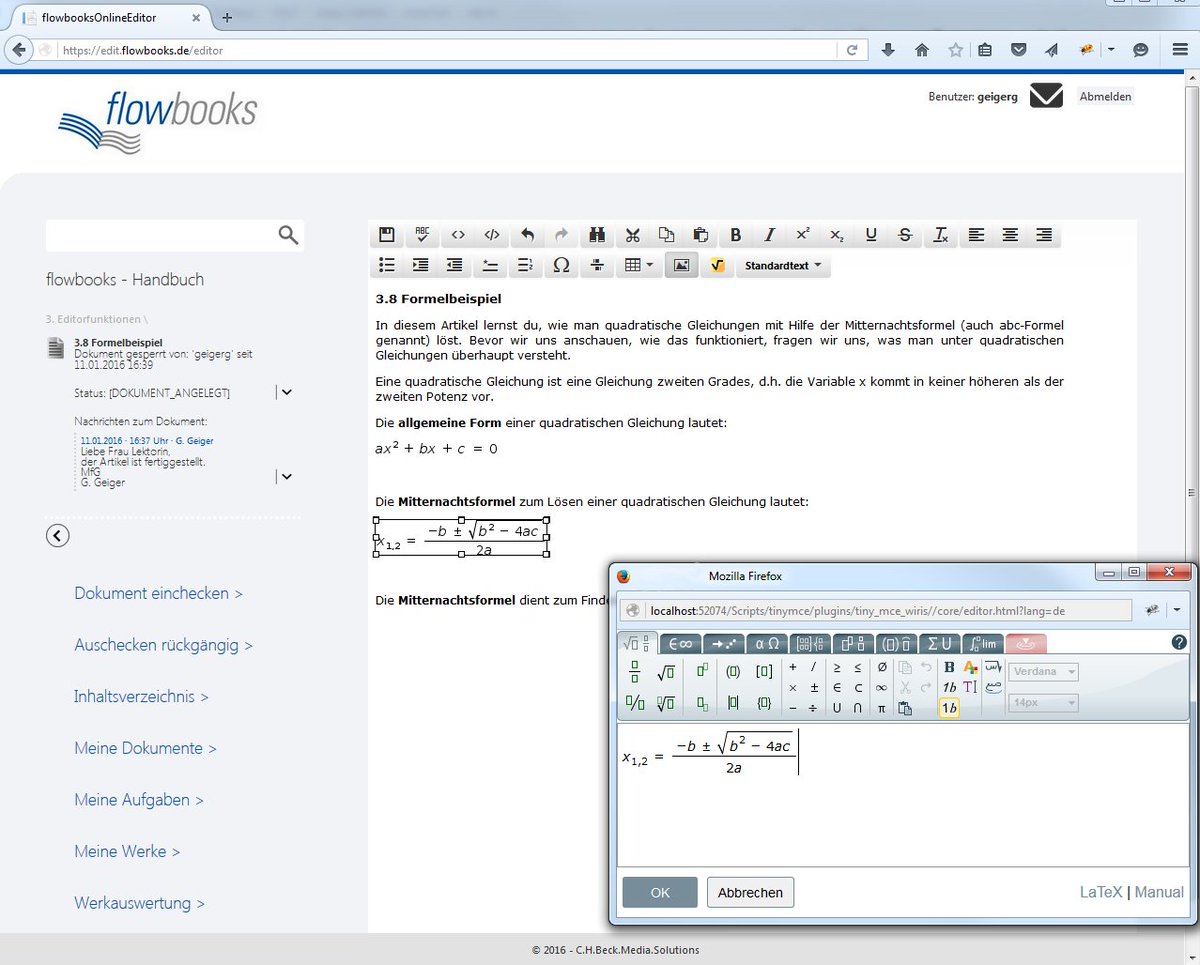Screen dimensions: 1200x965
Task: Insert a square root template
Action: tap(666, 671)
